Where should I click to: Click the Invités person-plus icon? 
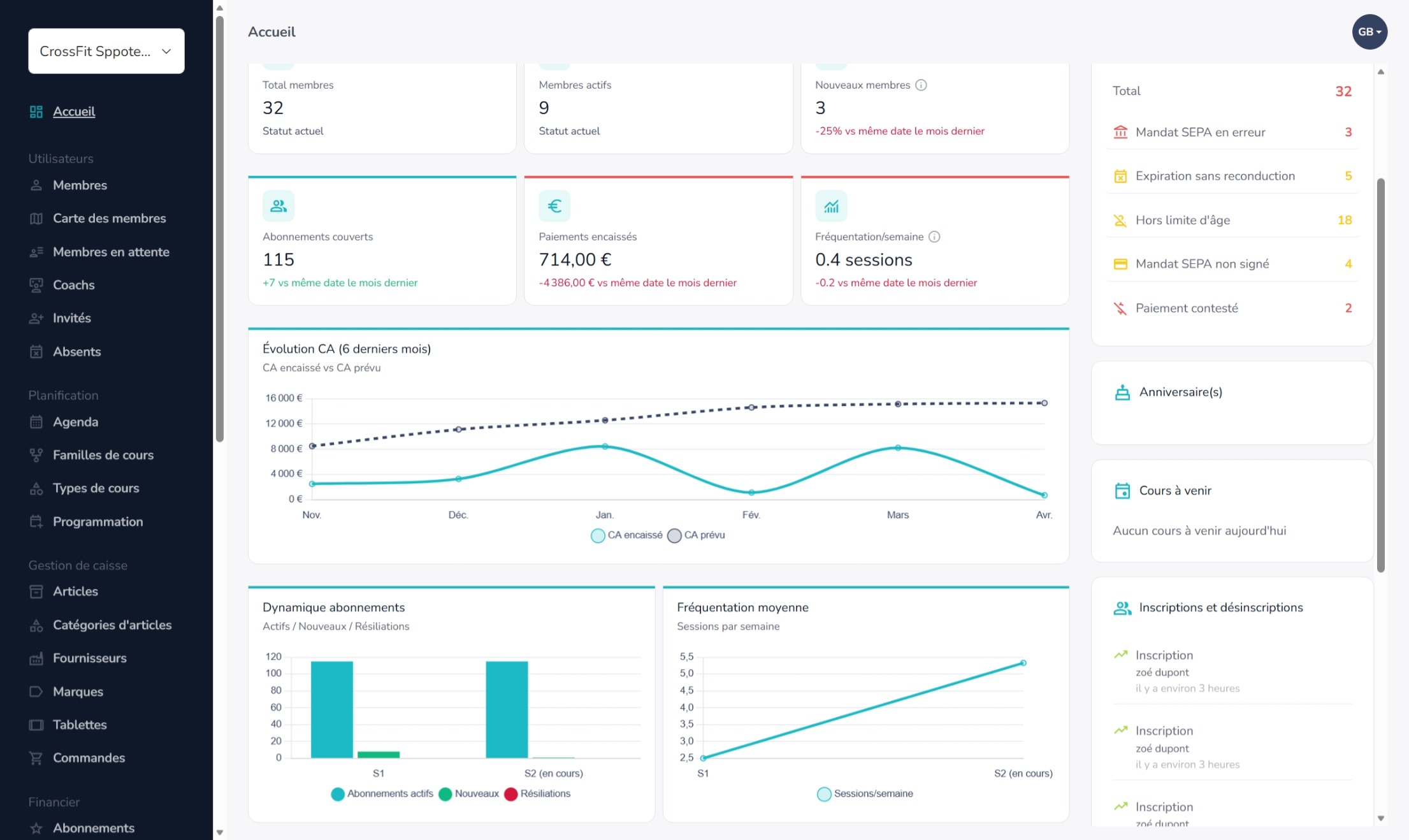click(36, 319)
